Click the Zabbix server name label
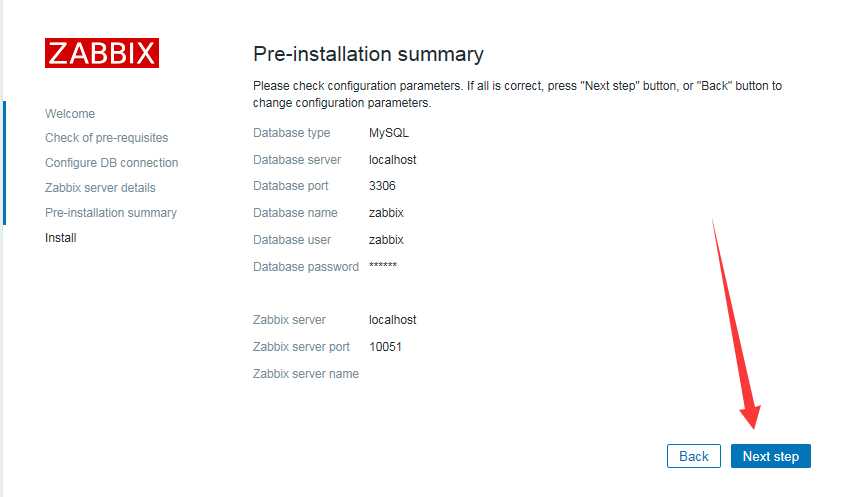The image size is (846, 497). (x=305, y=373)
